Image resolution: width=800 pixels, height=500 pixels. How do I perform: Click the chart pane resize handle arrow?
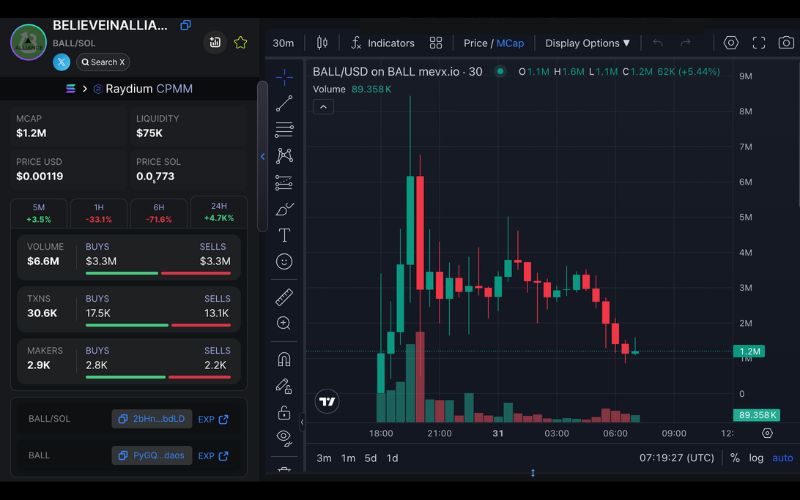(x=533, y=473)
